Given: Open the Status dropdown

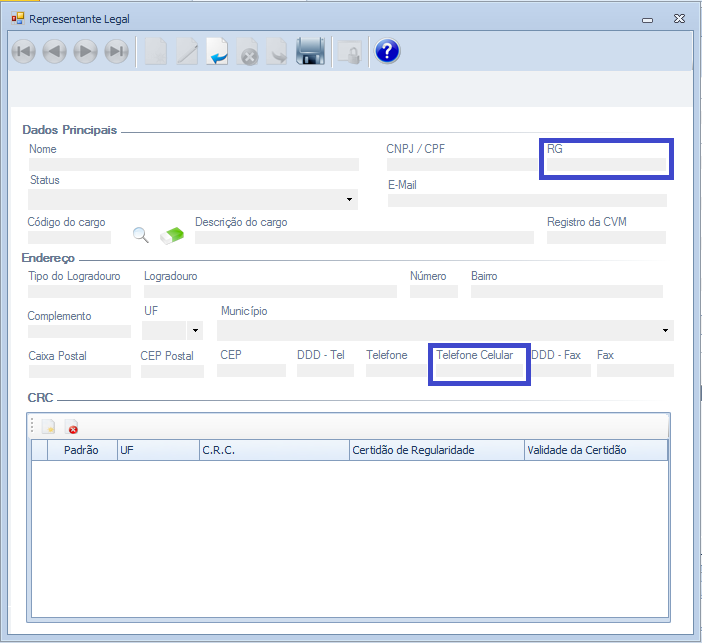Looking at the screenshot, I should click(349, 199).
